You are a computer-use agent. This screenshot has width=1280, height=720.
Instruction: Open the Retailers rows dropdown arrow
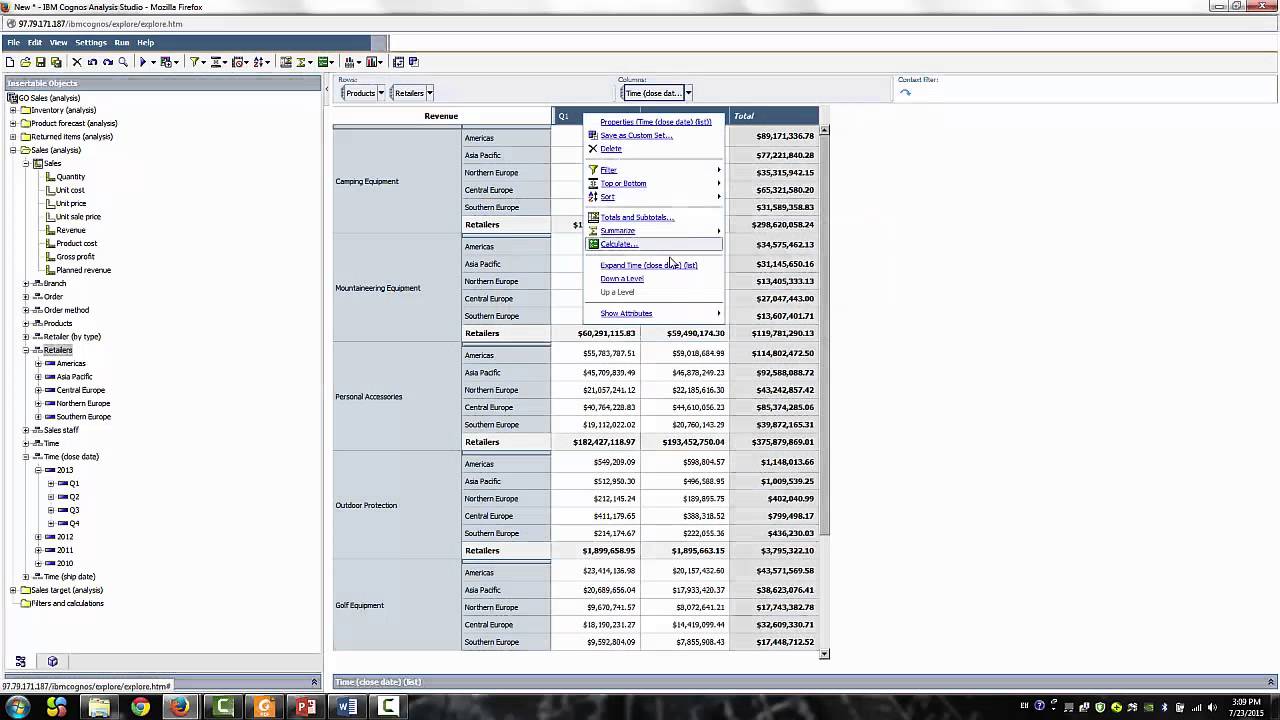tap(429, 93)
